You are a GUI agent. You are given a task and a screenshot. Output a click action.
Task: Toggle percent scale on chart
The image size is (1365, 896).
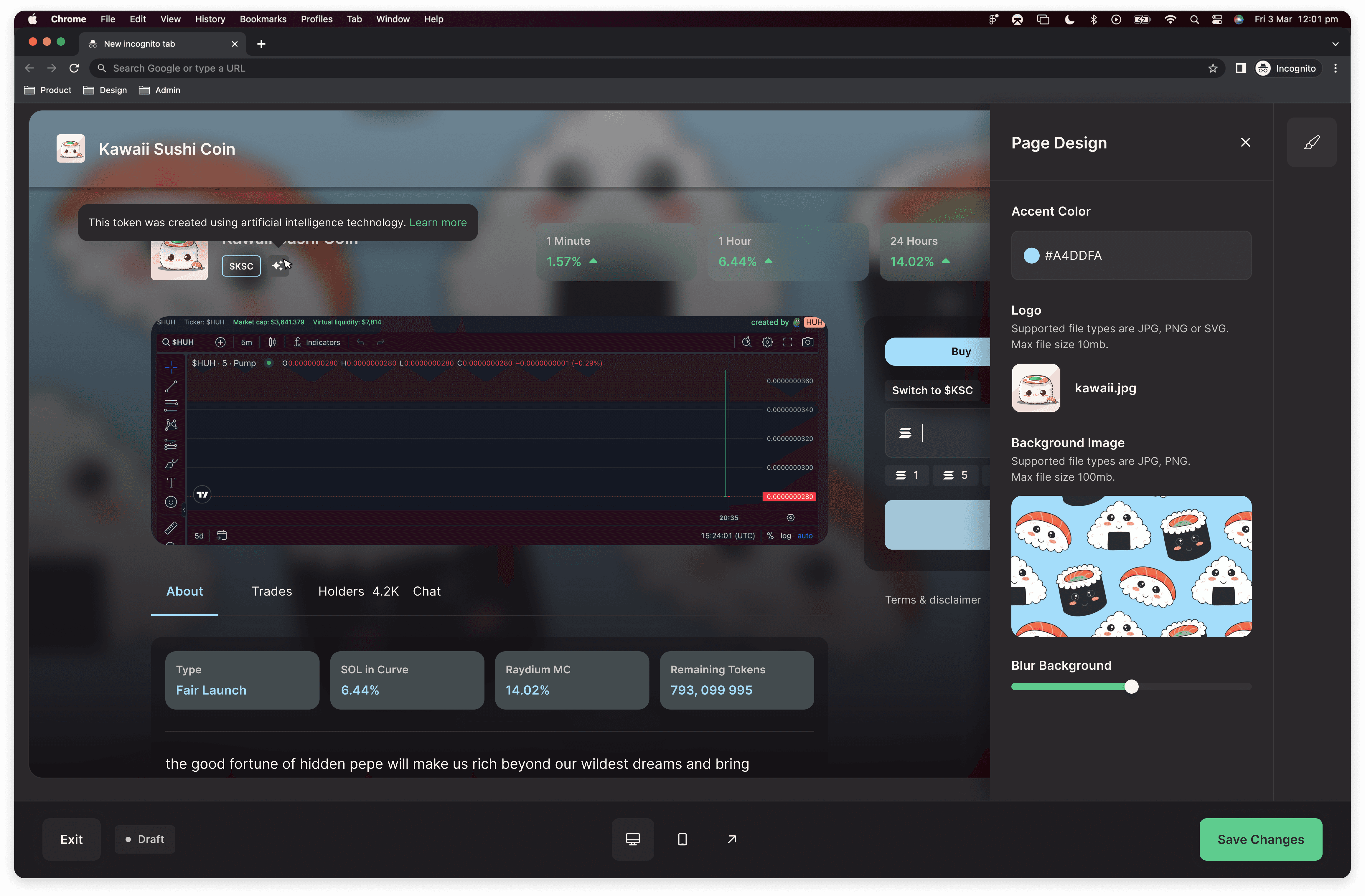[x=770, y=535]
